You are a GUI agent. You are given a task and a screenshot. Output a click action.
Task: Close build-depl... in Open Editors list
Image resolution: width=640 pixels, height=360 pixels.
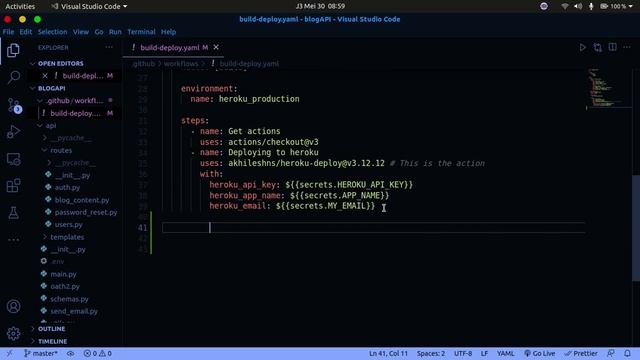pos(45,76)
